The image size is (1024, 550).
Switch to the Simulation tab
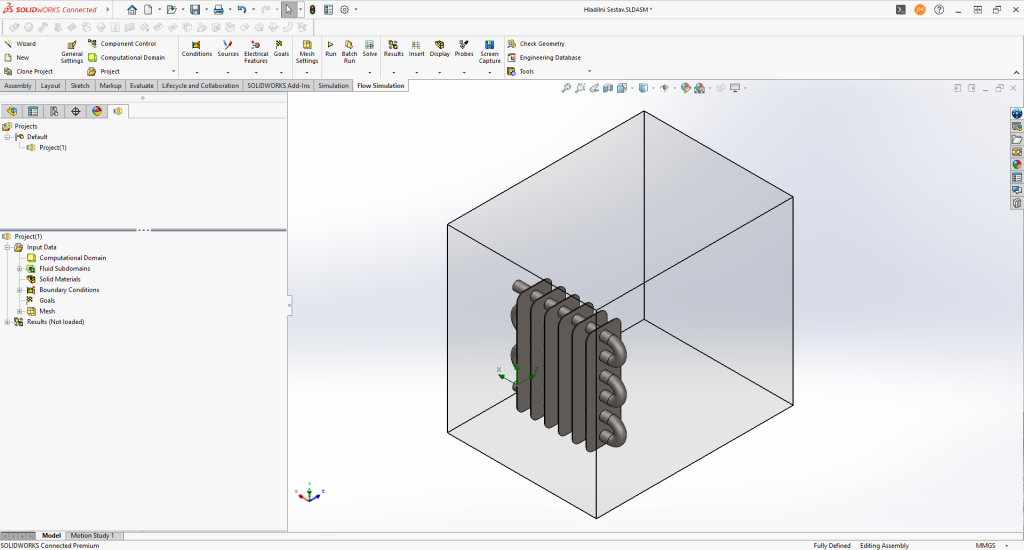[x=333, y=86]
